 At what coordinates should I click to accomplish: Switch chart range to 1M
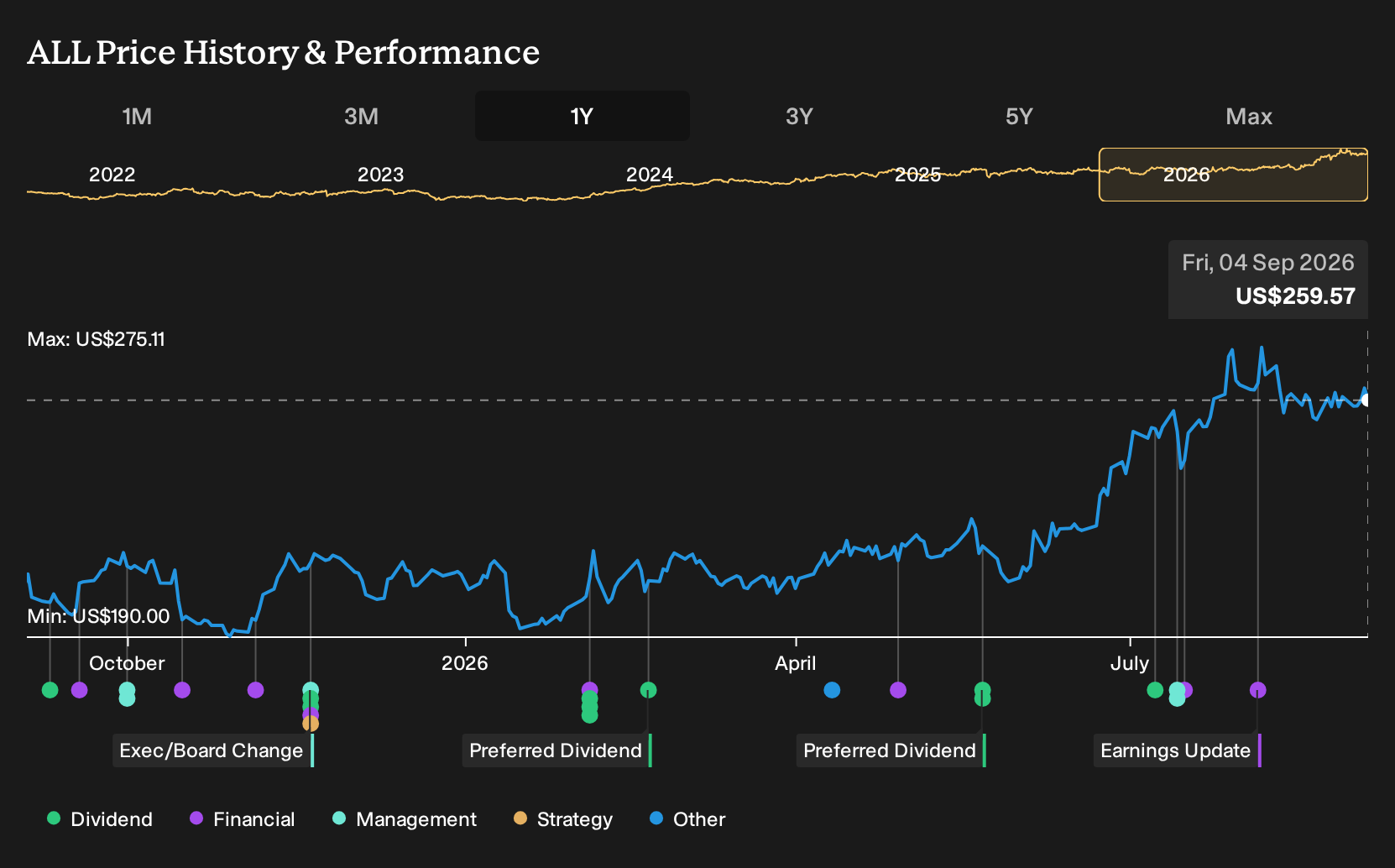(x=137, y=116)
